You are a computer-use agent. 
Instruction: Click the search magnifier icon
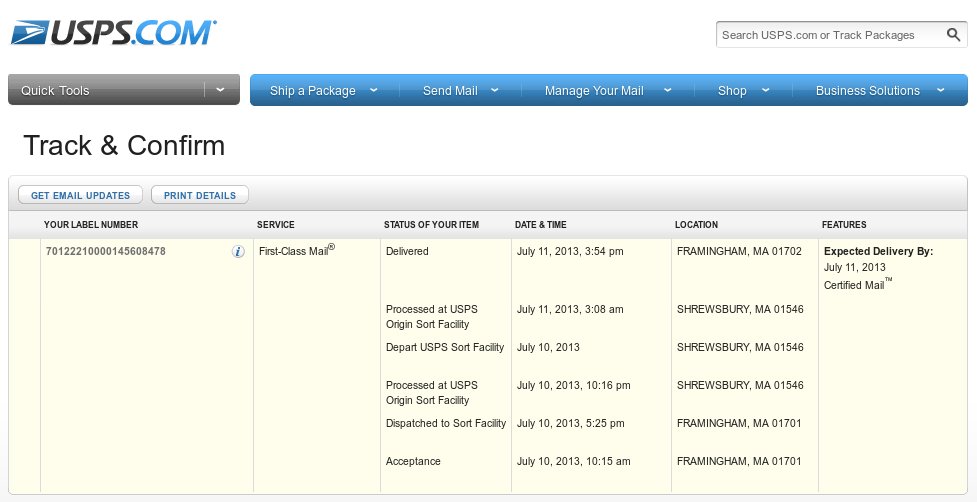point(953,35)
